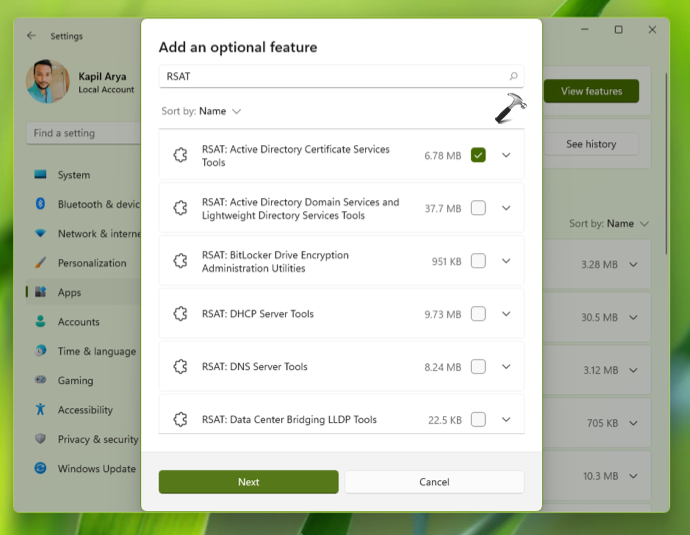
Task: Click the System icon in sidebar
Action: click(41, 175)
